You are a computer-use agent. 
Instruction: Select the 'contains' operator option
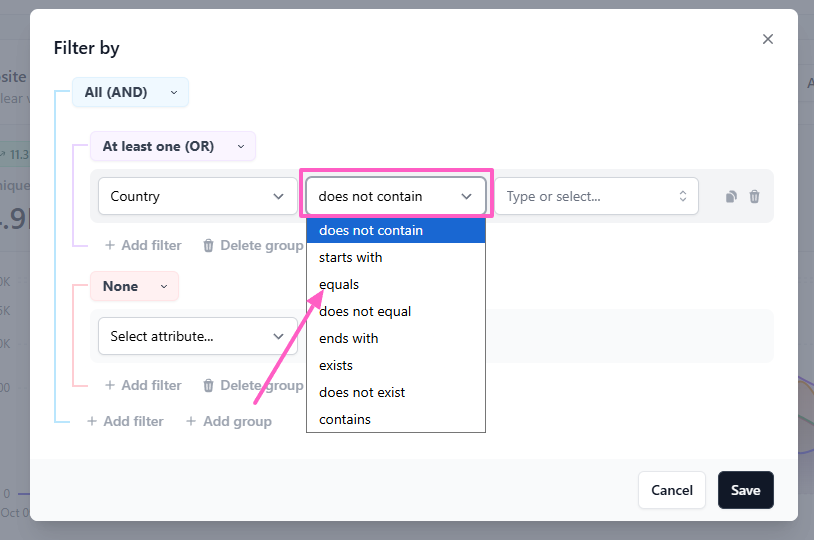pos(345,419)
